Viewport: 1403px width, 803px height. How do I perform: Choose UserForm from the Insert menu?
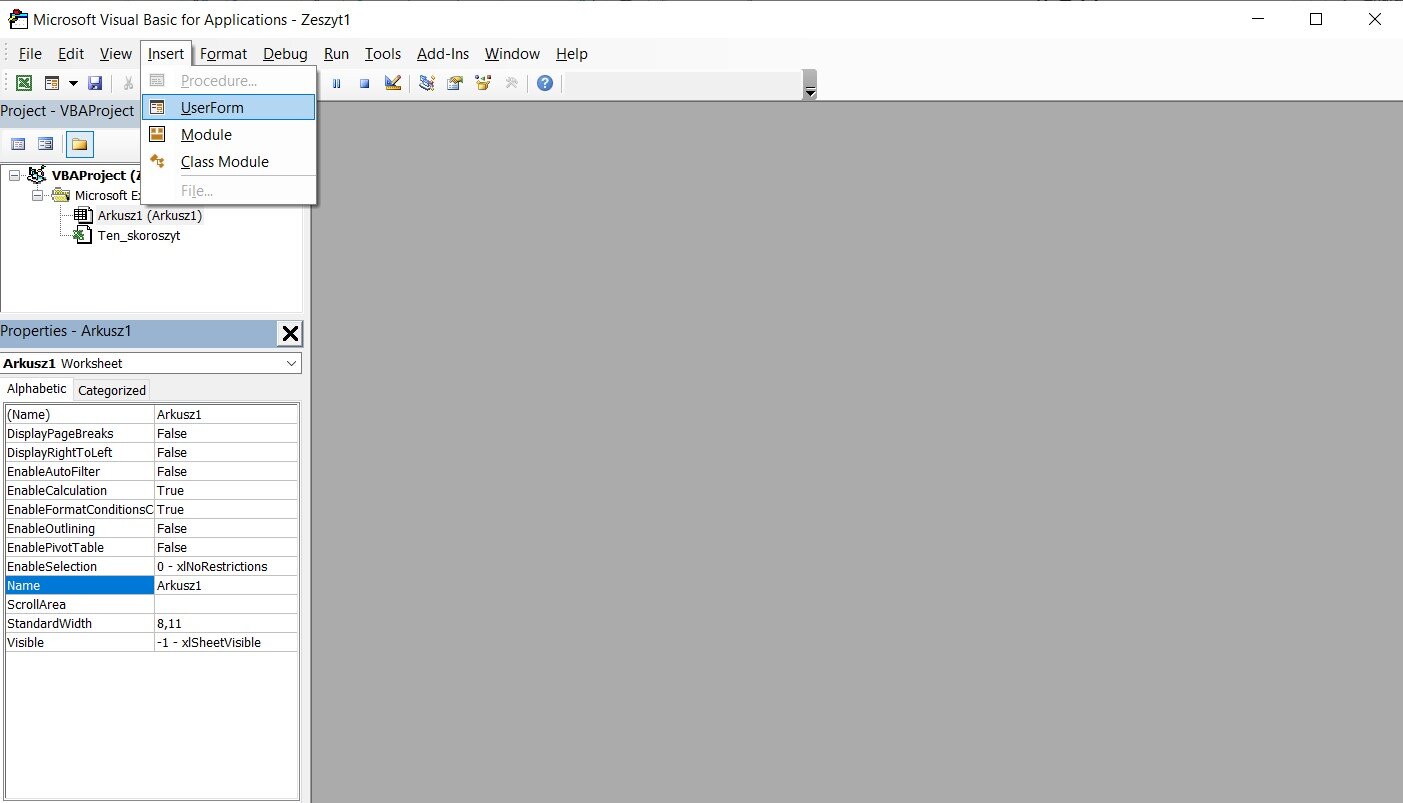pos(229,108)
